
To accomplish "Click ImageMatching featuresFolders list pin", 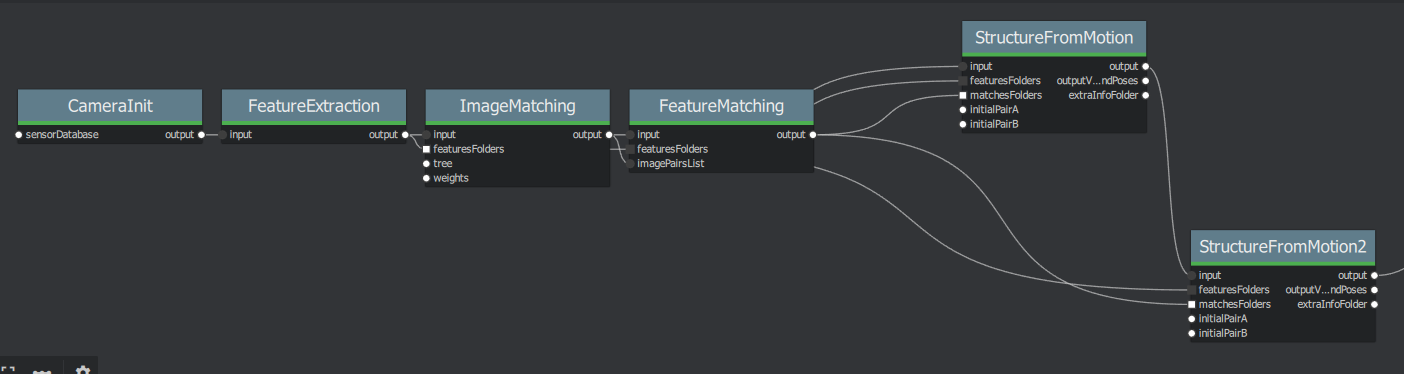I will pos(426,149).
